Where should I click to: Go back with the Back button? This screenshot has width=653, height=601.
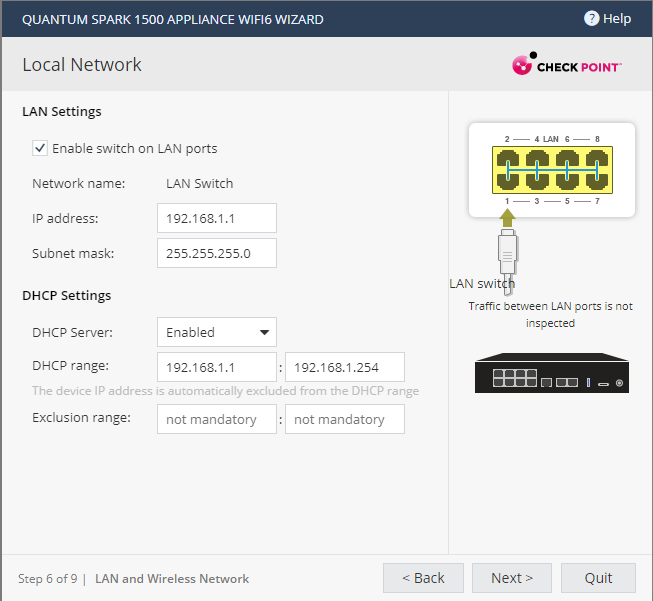tap(423, 578)
